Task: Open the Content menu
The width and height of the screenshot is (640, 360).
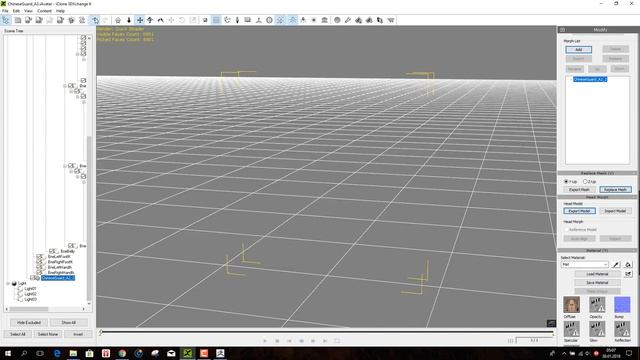Action: [44, 11]
